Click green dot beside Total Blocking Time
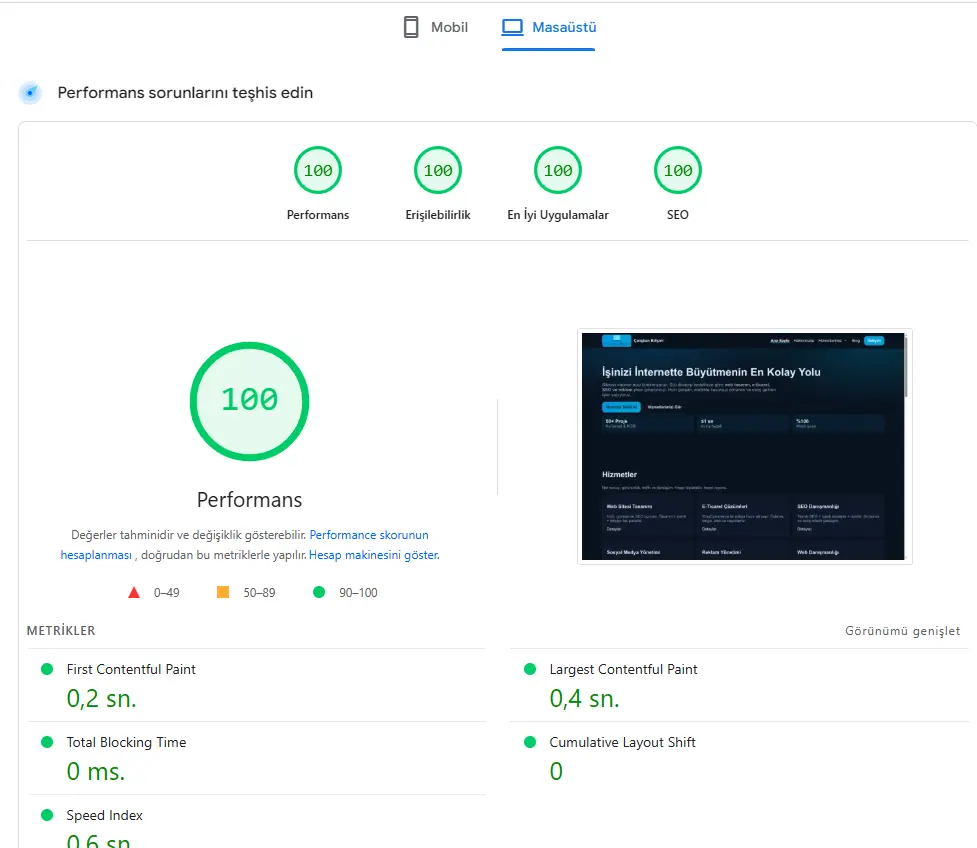Screen dimensions: 977x848 (x=47, y=742)
